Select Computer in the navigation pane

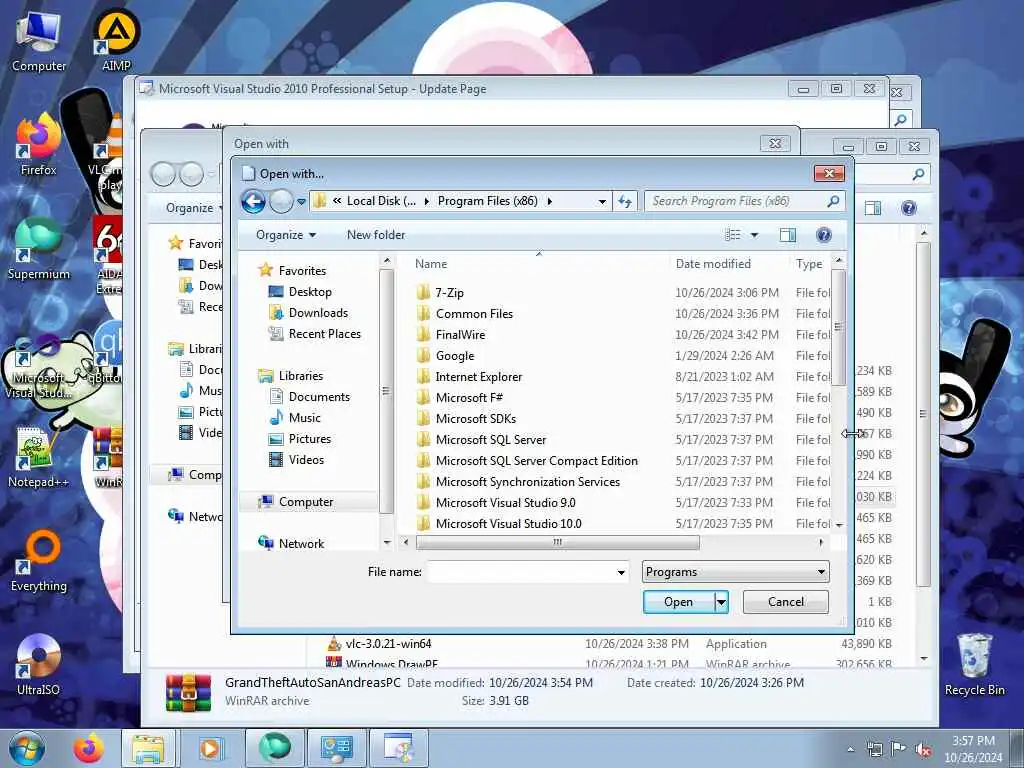point(306,502)
